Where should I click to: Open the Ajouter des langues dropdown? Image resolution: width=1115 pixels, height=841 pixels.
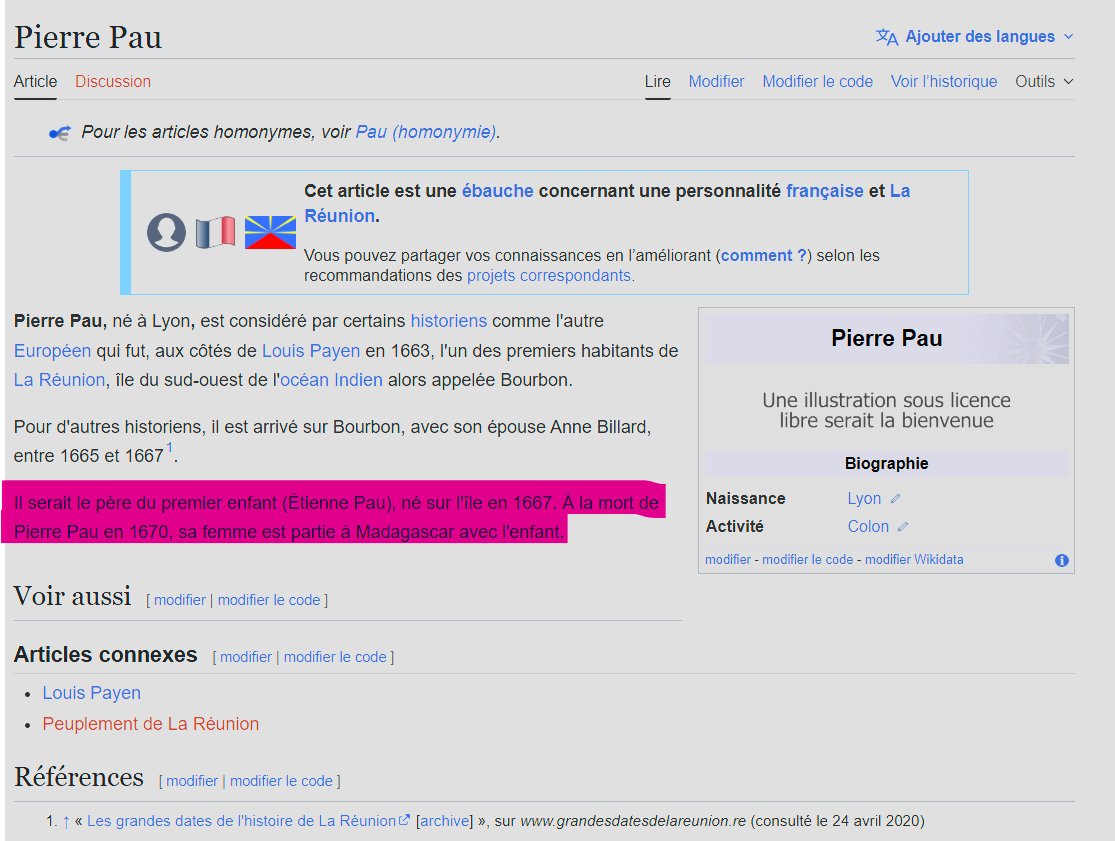pos(975,36)
